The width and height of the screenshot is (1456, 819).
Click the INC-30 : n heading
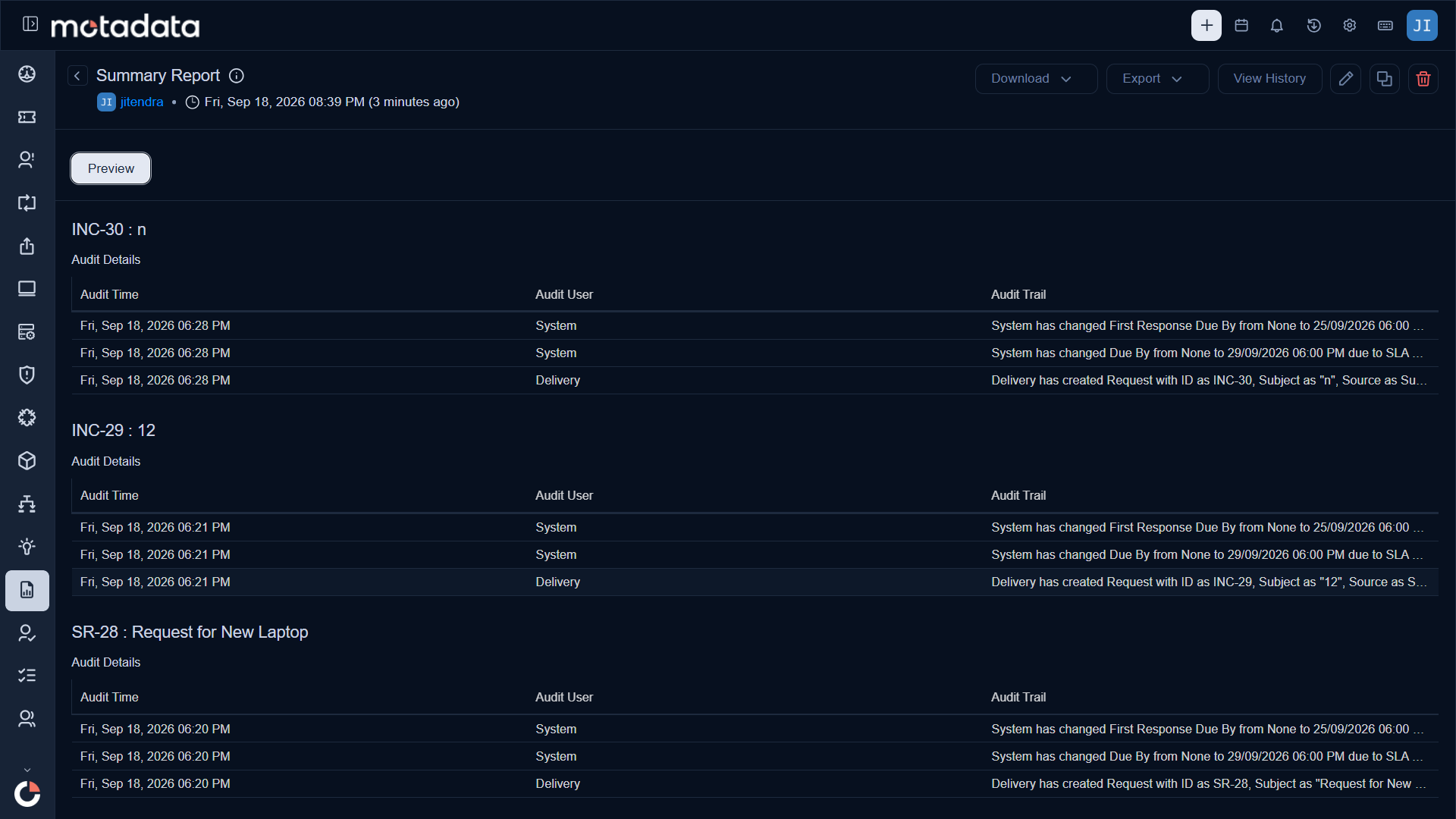pyautogui.click(x=109, y=229)
